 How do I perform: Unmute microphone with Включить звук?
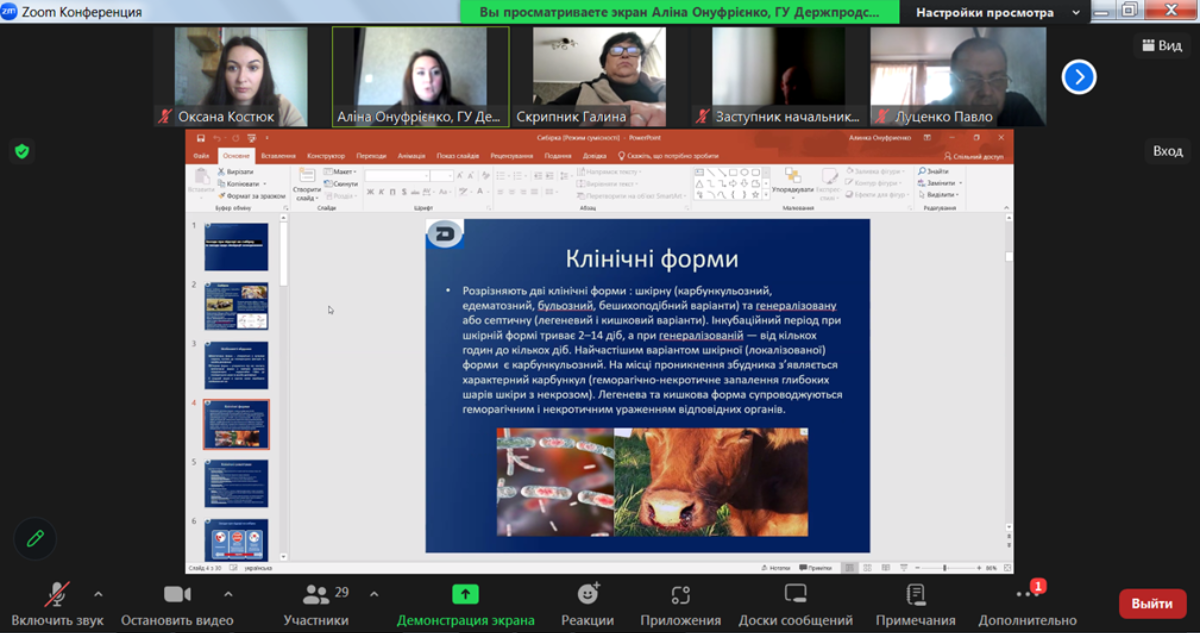coord(58,595)
